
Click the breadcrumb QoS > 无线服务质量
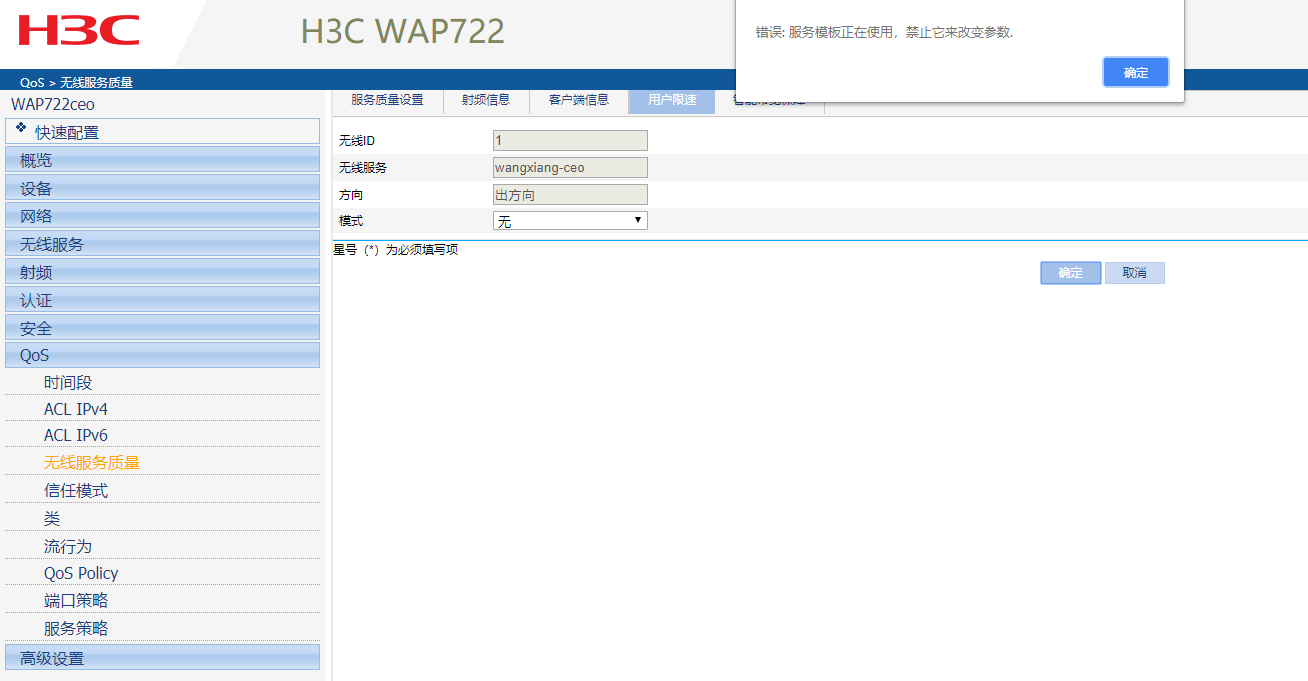coord(76,82)
